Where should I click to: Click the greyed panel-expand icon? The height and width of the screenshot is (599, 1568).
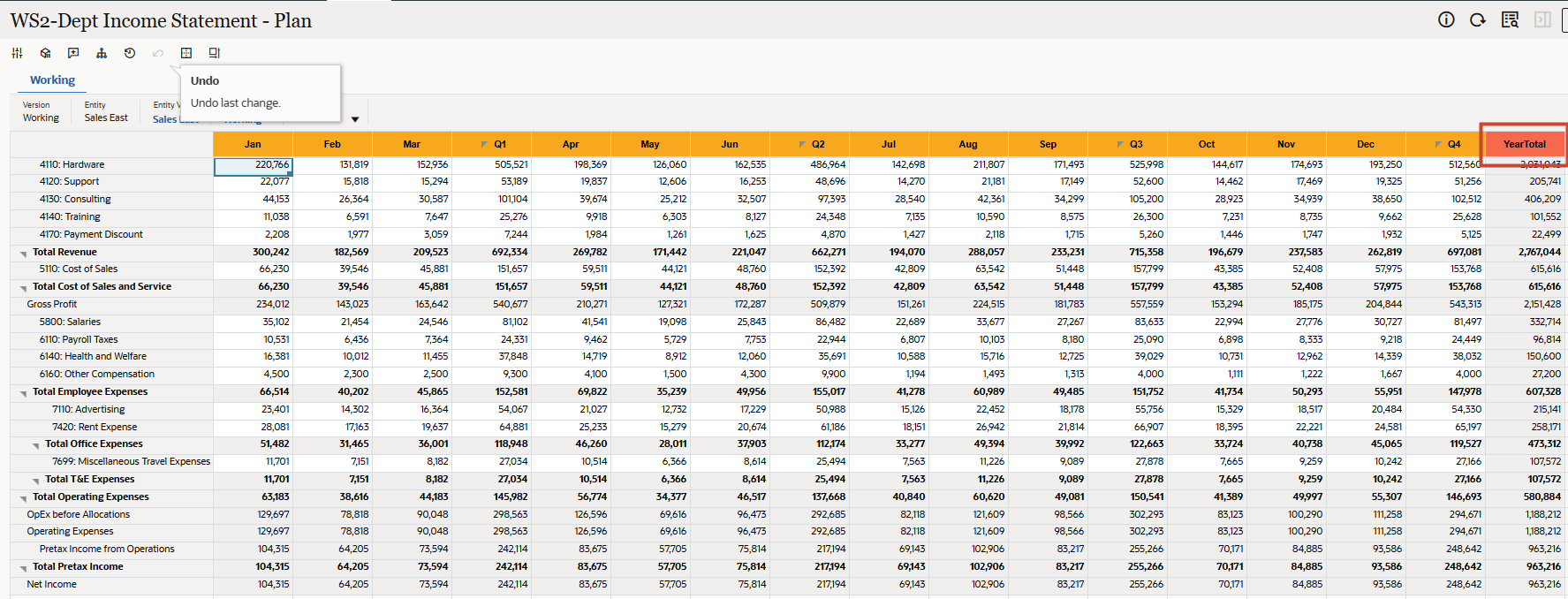pyautogui.click(x=1542, y=19)
